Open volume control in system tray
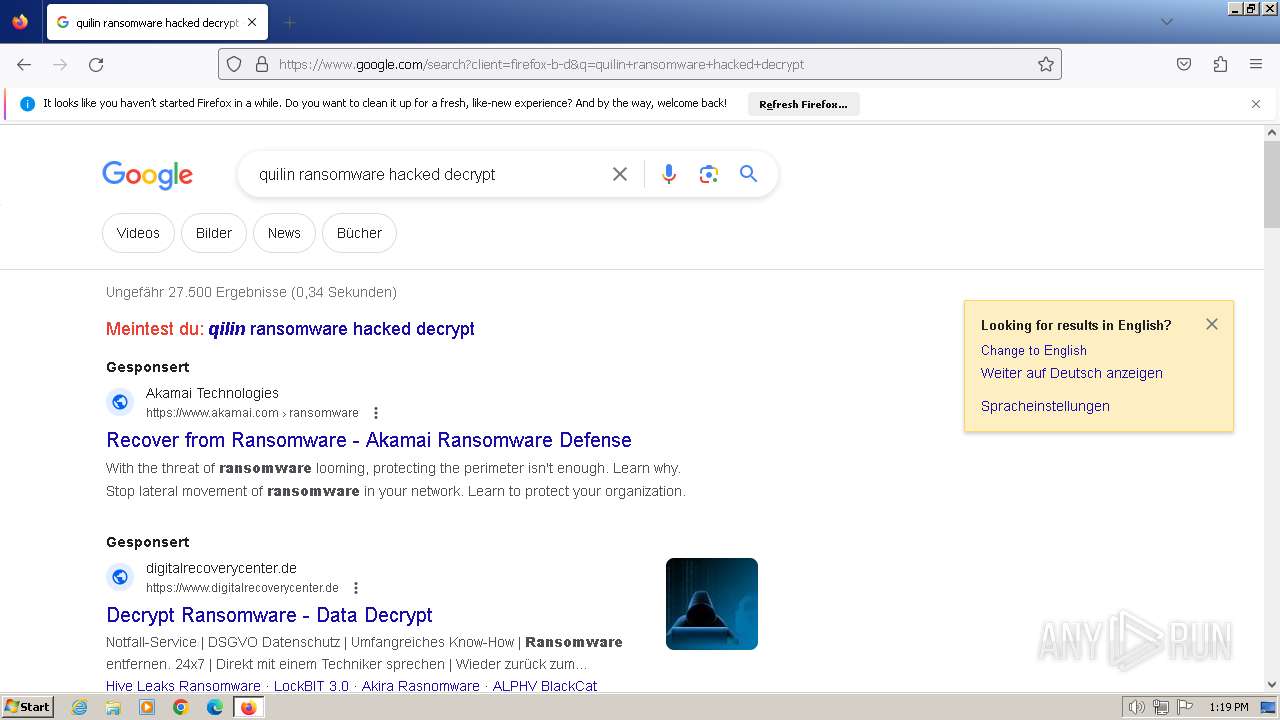This screenshot has width=1280, height=720. (1137, 707)
